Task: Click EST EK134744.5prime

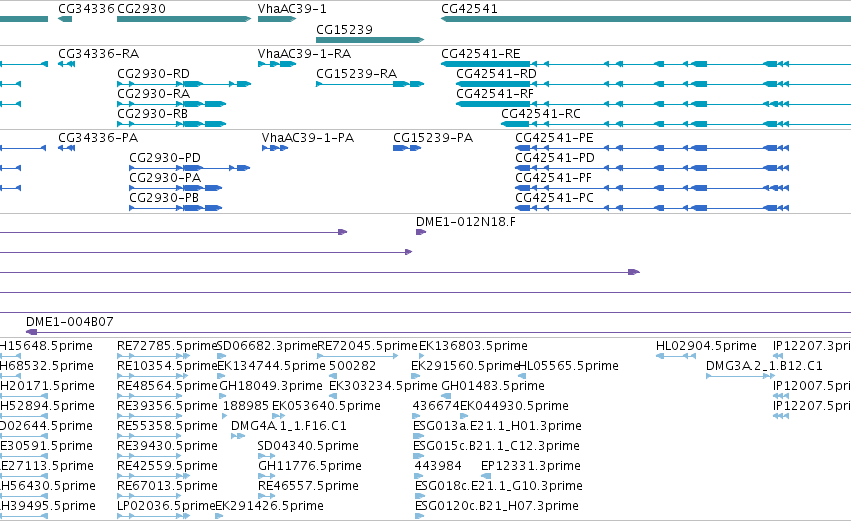Action: pyautogui.click(x=271, y=366)
